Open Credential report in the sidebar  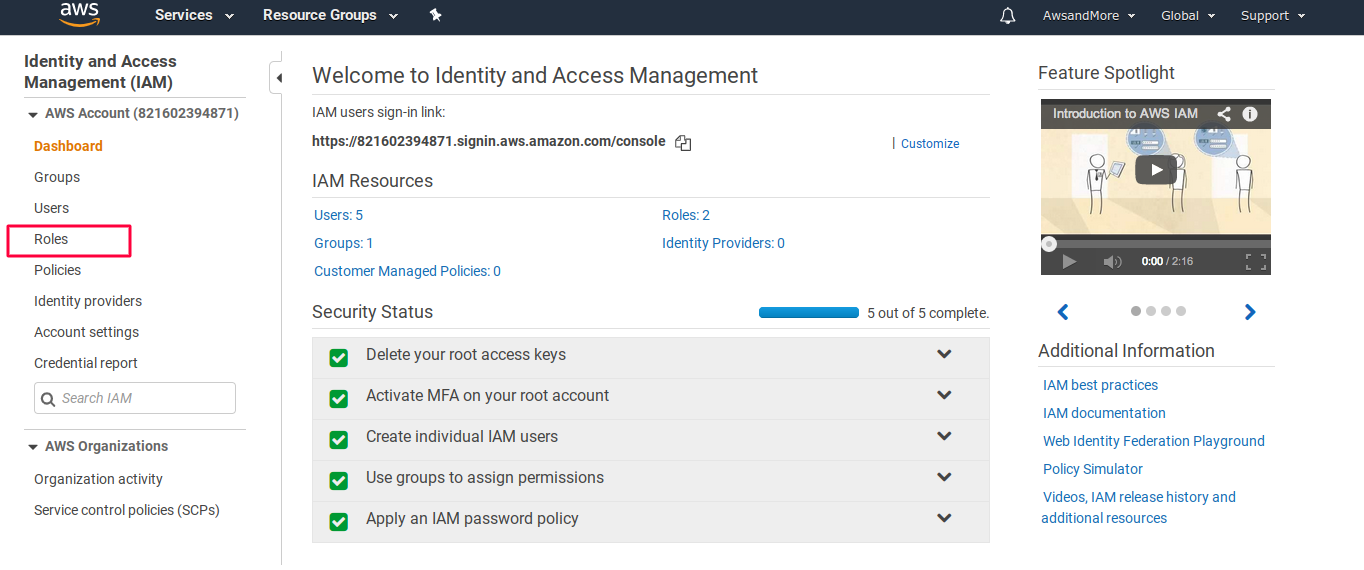(86, 363)
